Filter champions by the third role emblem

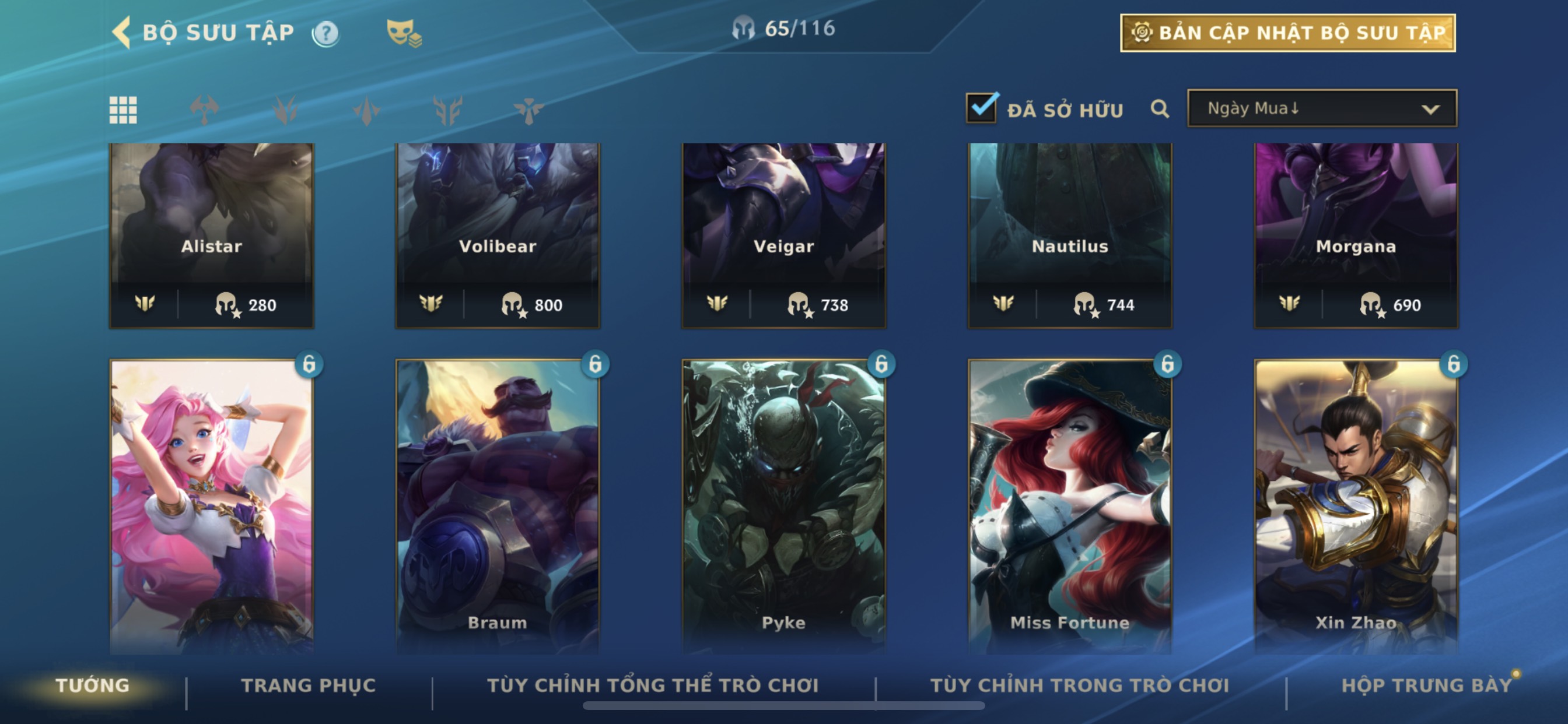(x=366, y=110)
